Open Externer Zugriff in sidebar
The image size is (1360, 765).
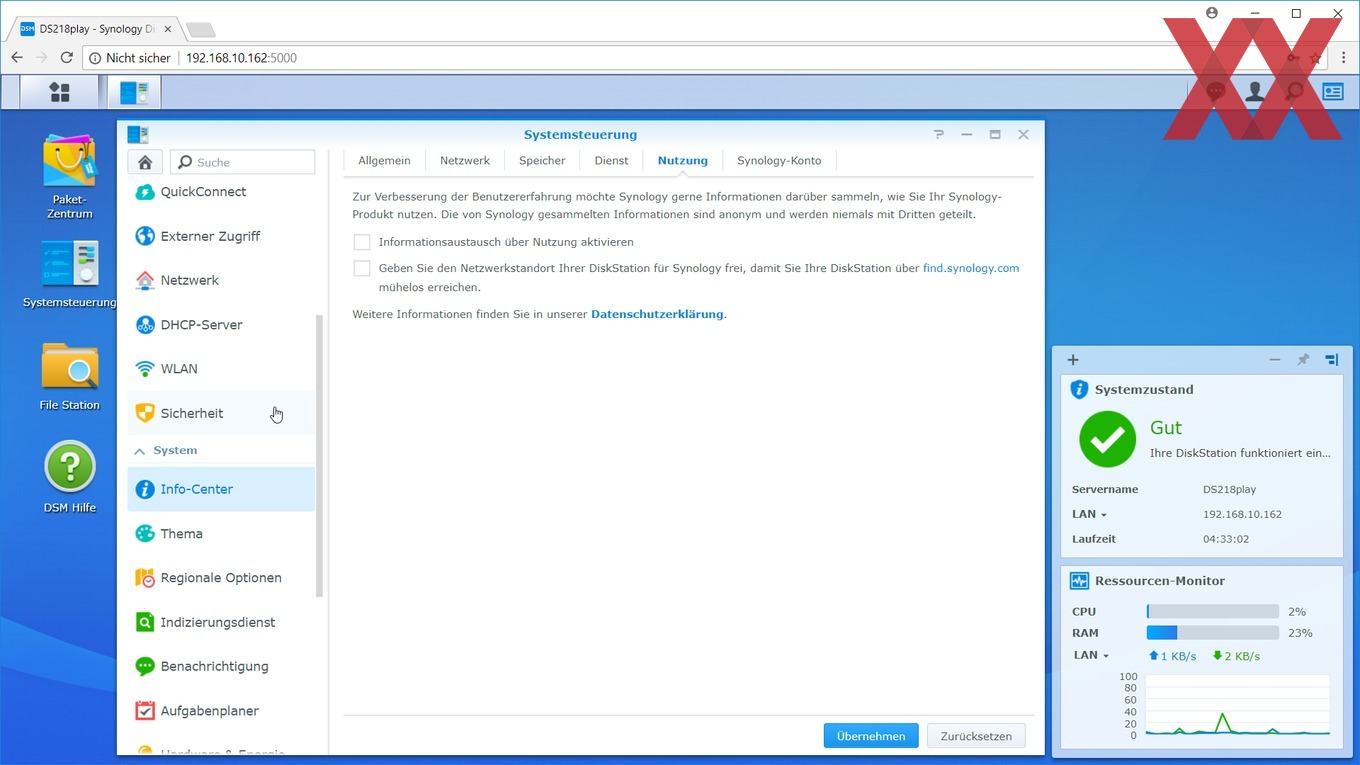tap(221, 236)
